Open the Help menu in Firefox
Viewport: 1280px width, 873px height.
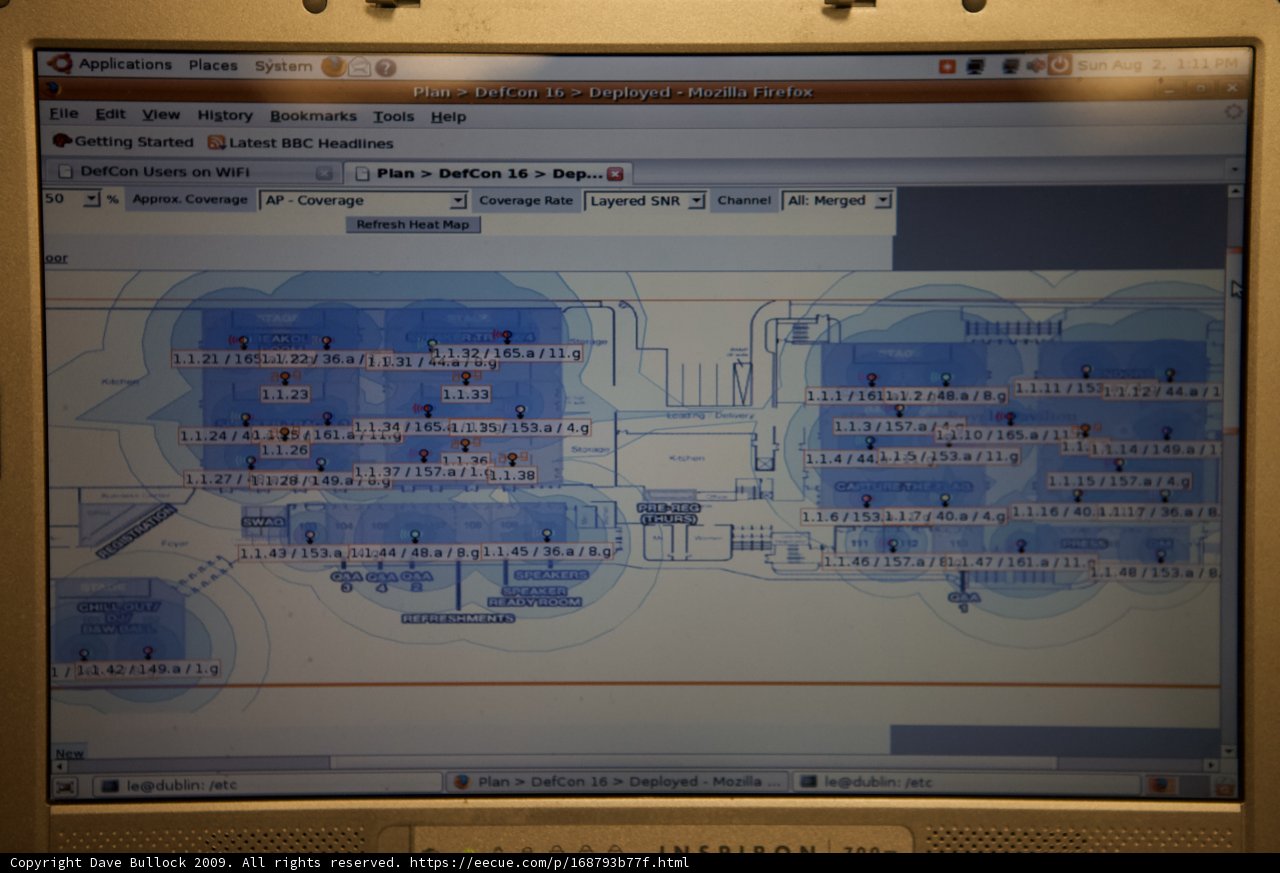448,117
